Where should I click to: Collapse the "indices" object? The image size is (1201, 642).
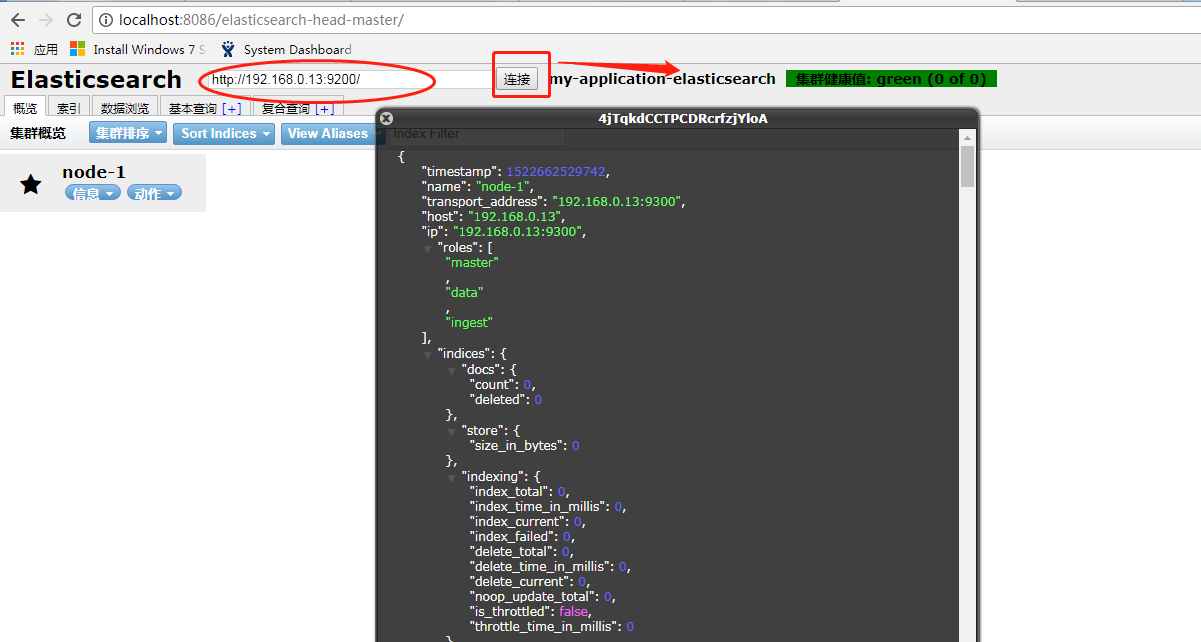click(x=428, y=354)
